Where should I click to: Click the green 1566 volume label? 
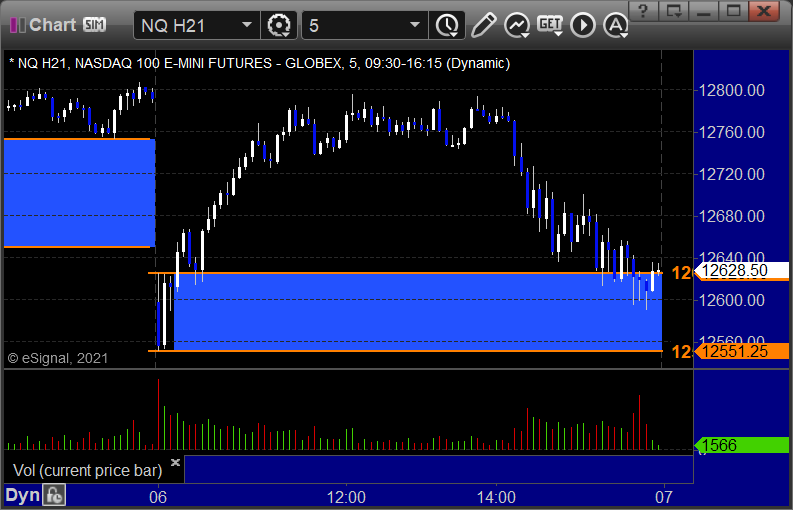[x=741, y=445]
